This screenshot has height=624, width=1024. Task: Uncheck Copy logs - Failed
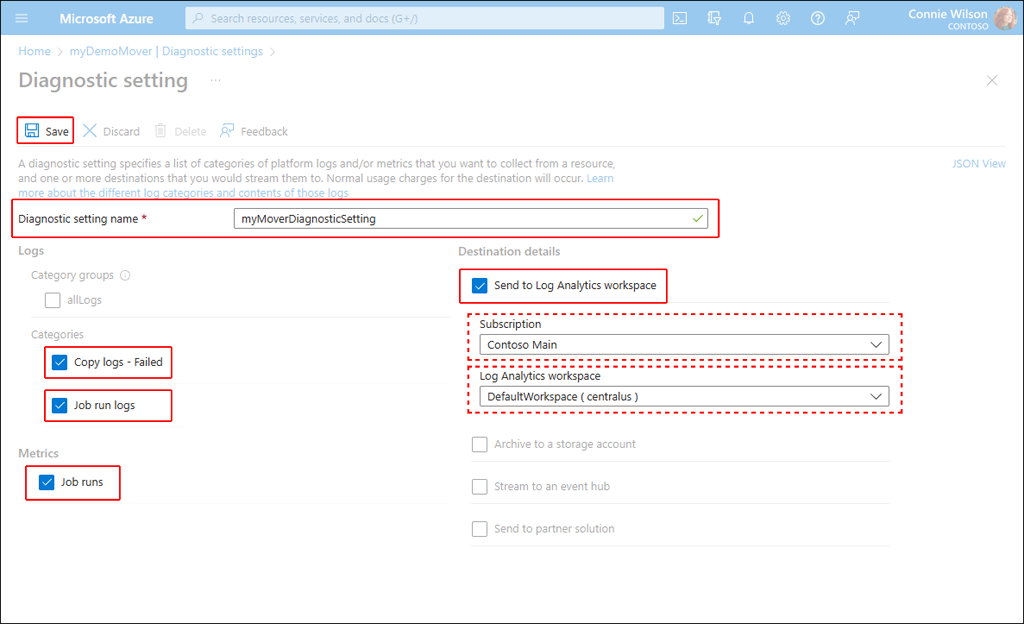pos(59,362)
